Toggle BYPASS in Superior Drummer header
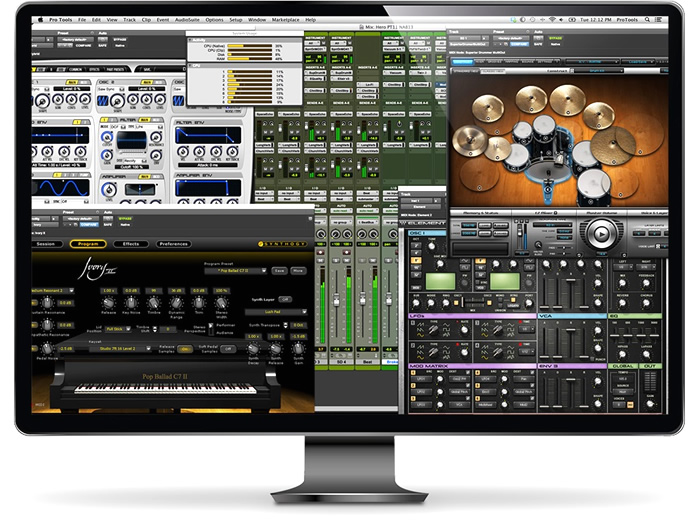The image size is (697, 524). point(555,38)
